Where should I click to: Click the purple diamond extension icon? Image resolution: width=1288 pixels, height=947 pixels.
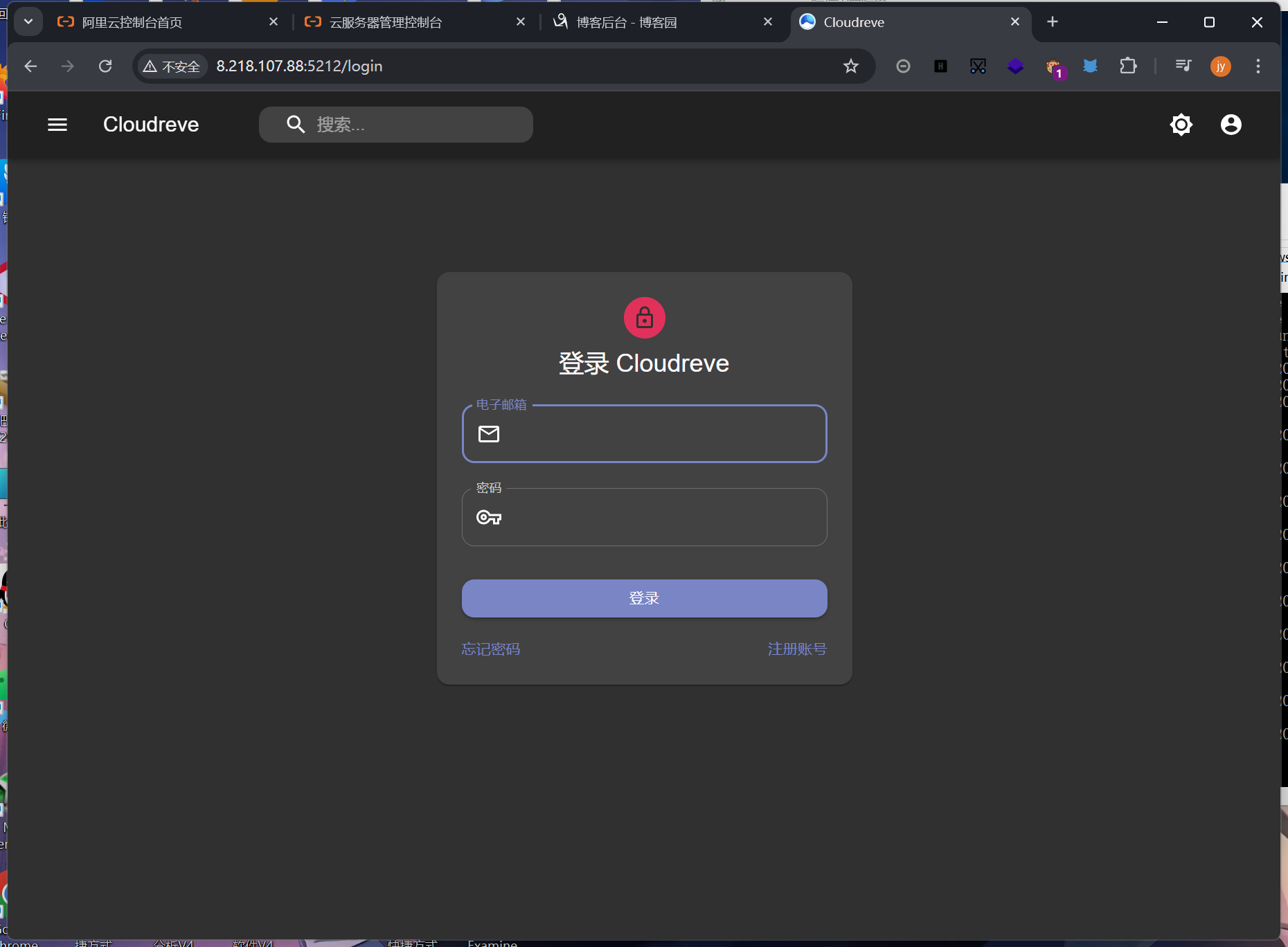pos(1015,66)
